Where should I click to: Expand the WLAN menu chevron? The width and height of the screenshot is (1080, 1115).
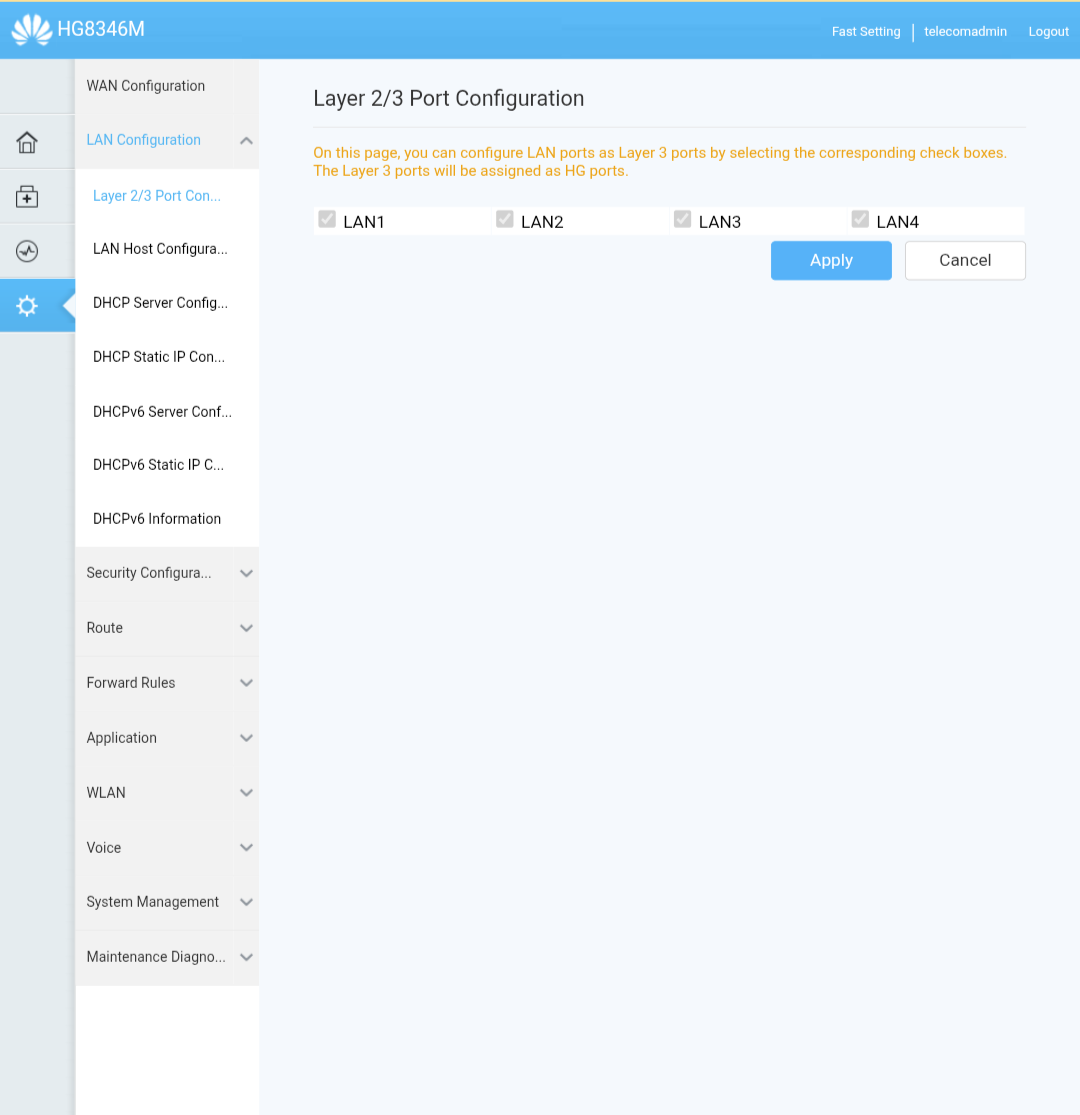pyautogui.click(x=246, y=793)
